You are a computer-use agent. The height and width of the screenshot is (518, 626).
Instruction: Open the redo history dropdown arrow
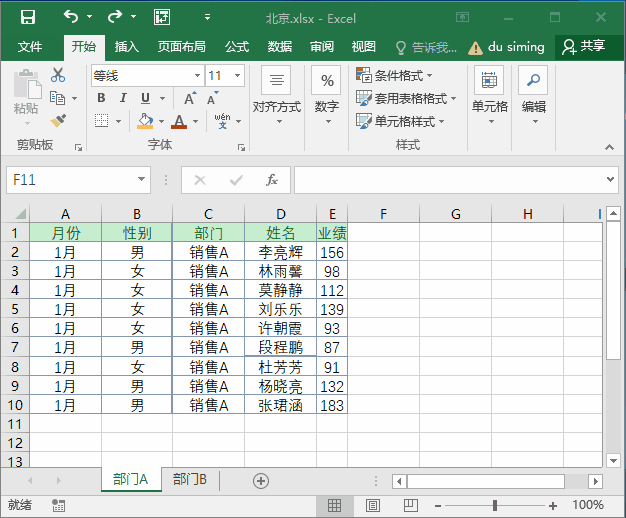pyautogui.click(x=133, y=17)
